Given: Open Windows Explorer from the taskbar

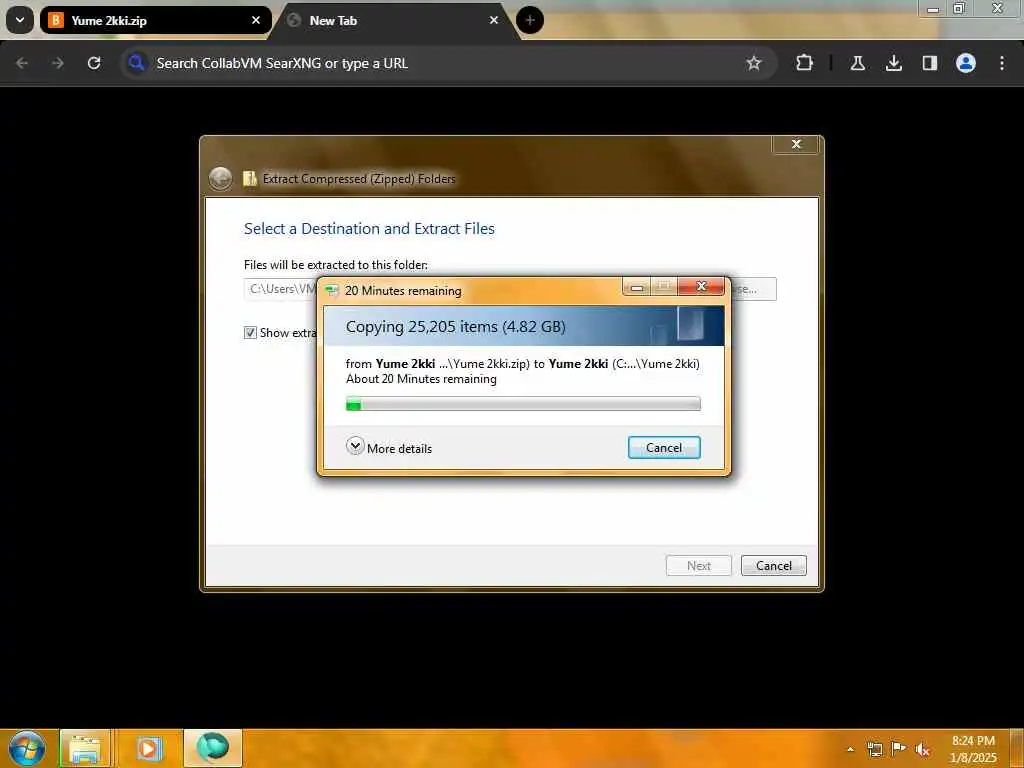Looking at the screenshot, I should click(86, 749).
